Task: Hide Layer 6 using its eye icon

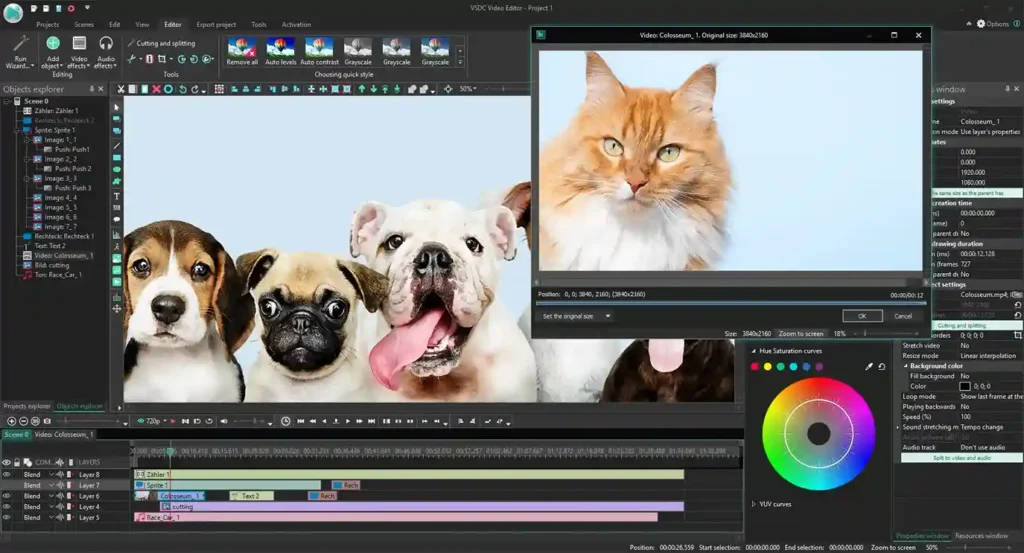Action: [x=7, y=496]
